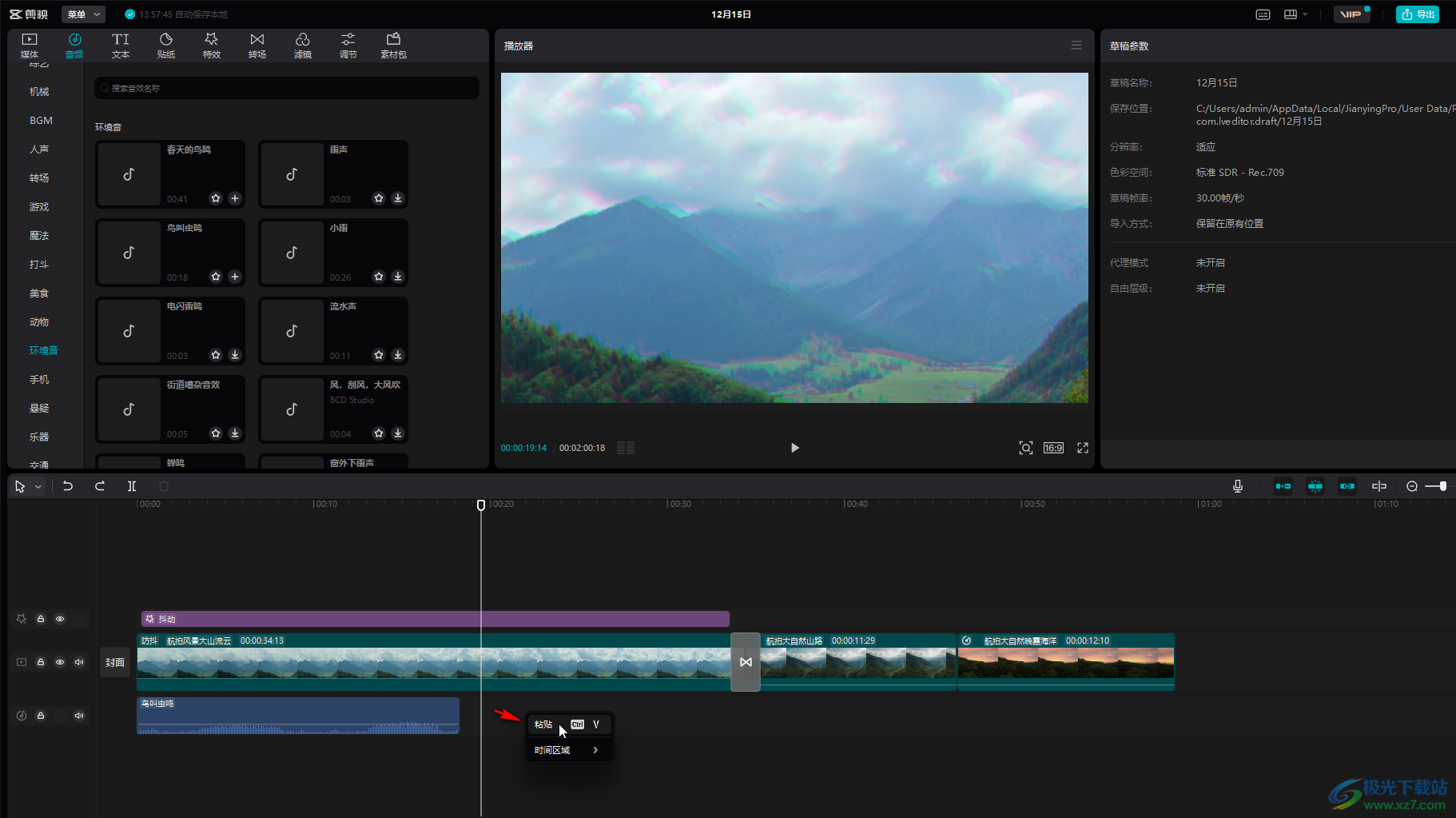Hide the effects track
Image resolution: width=1456 pixels, height=818 pixels.
click(60, 619)
